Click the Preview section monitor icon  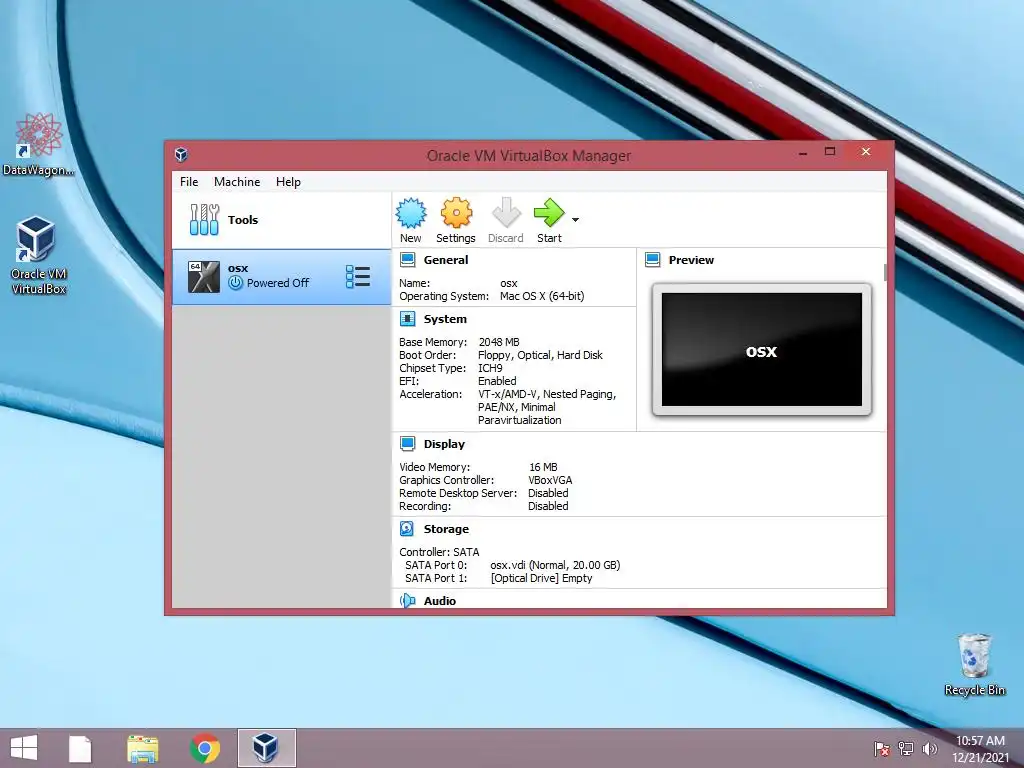pyautogui.click(x=652, y=260)
